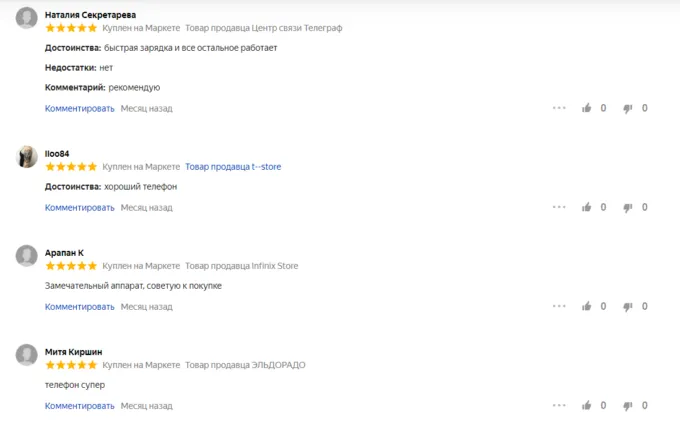
Task: Thumbs down Митя Киршин's review
Action: point(628,405)
